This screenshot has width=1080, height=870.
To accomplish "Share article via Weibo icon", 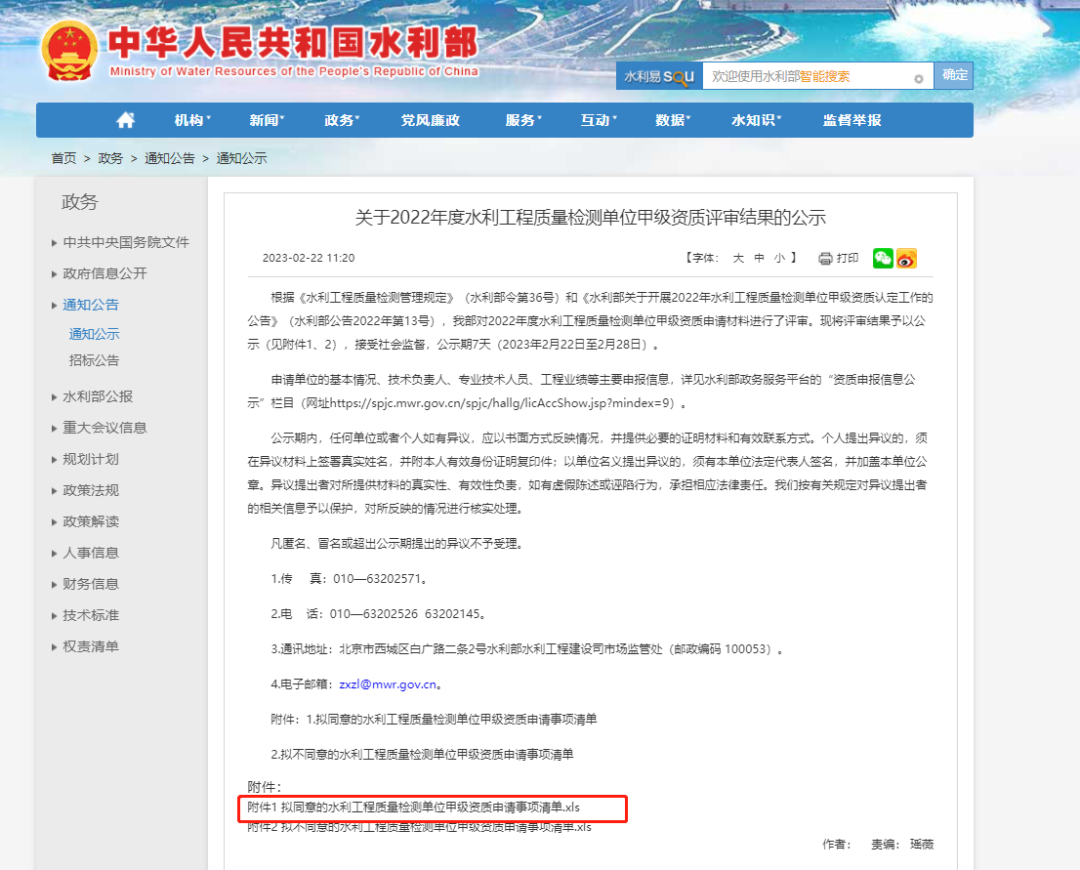I will click(906, 258).
